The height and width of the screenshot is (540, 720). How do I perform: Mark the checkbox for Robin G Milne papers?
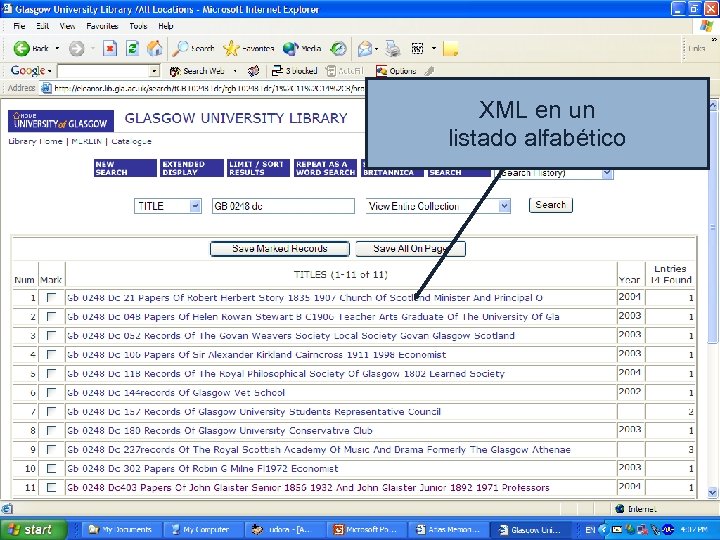tap(51, 468)
